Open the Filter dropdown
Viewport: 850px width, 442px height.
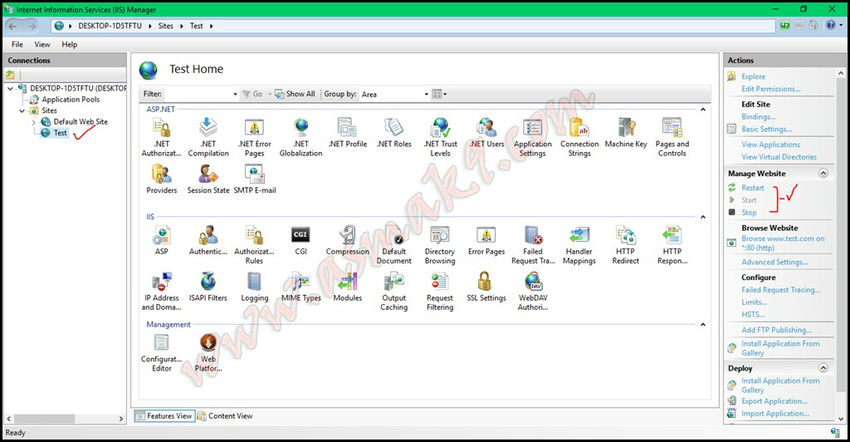(x=235, y=94)
